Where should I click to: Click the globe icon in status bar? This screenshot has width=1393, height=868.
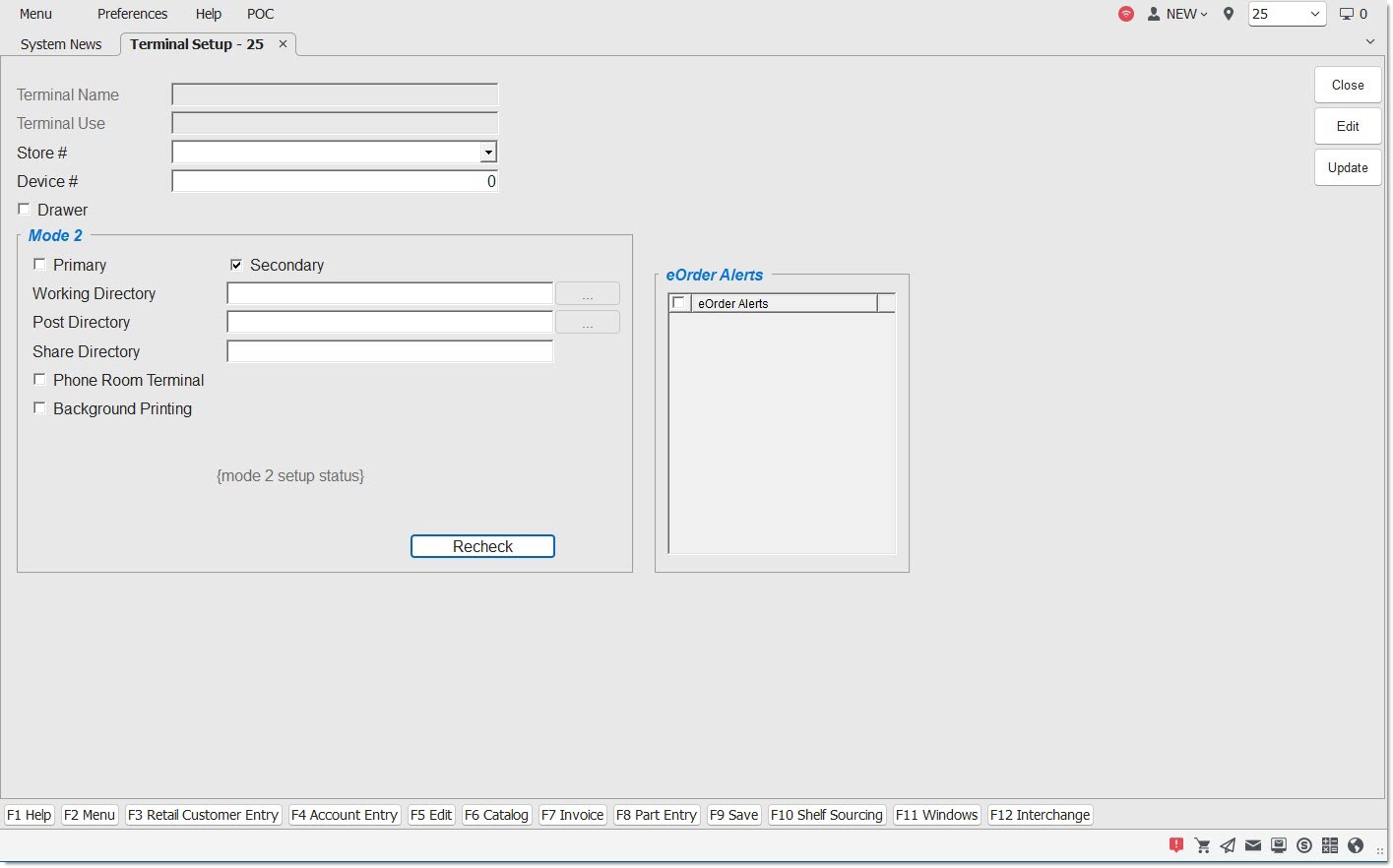(x=1356, y=845)
